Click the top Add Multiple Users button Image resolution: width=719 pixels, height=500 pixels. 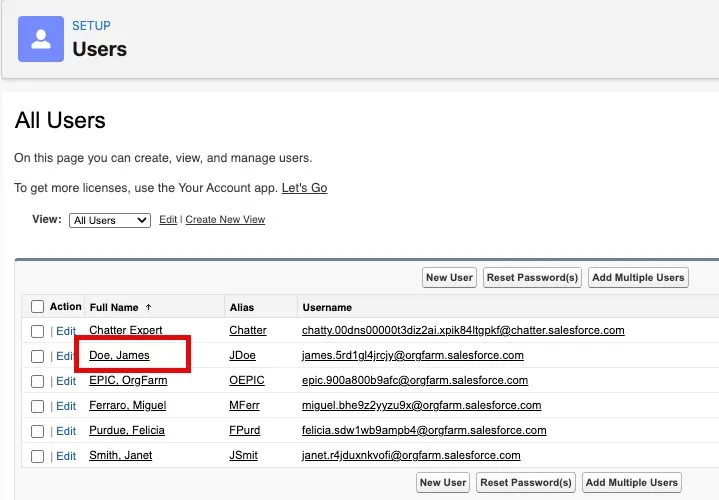[638, 278]
